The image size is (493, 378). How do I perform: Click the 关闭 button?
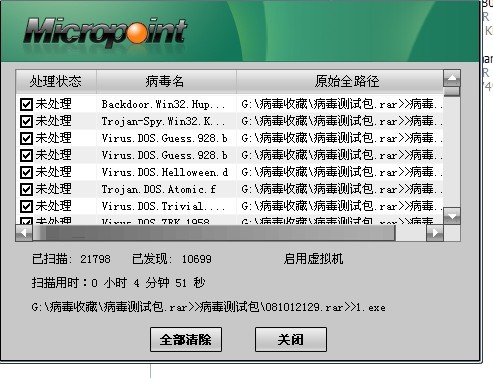click(291, 340)
